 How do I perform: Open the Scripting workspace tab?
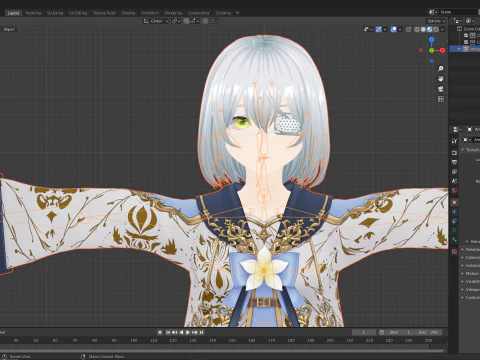tap(223, 13)
